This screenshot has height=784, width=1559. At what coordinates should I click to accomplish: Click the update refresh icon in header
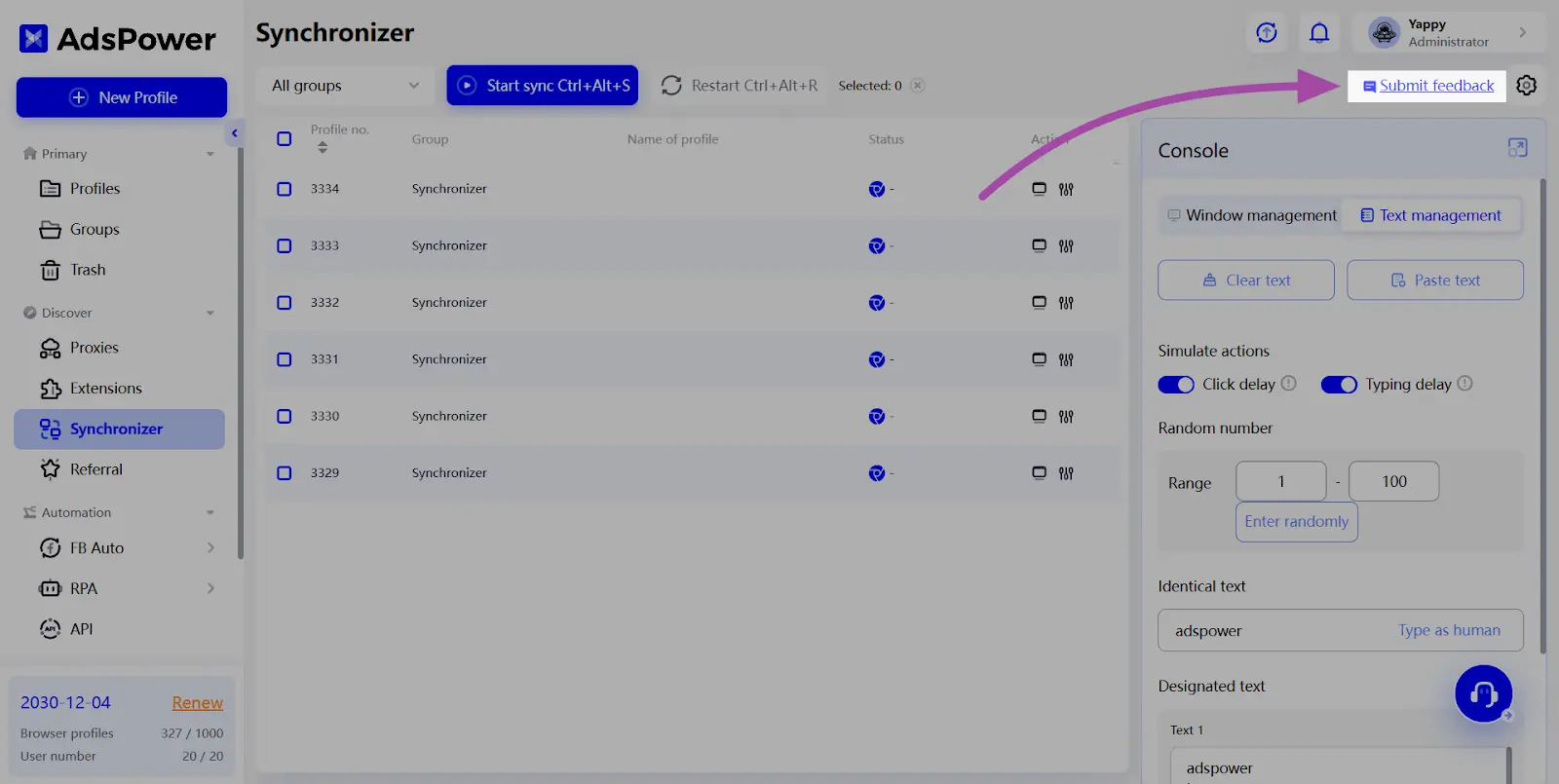click(x=1267, y=33)
